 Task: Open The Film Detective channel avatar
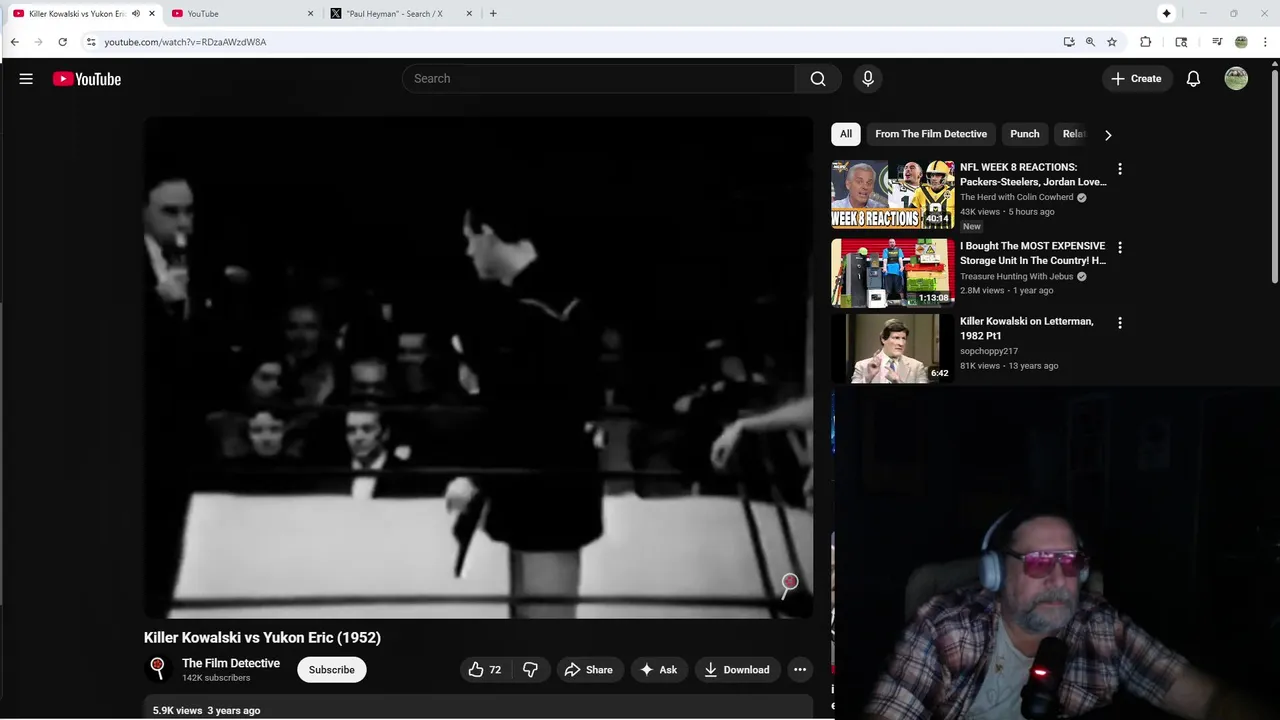pos(157,669)
